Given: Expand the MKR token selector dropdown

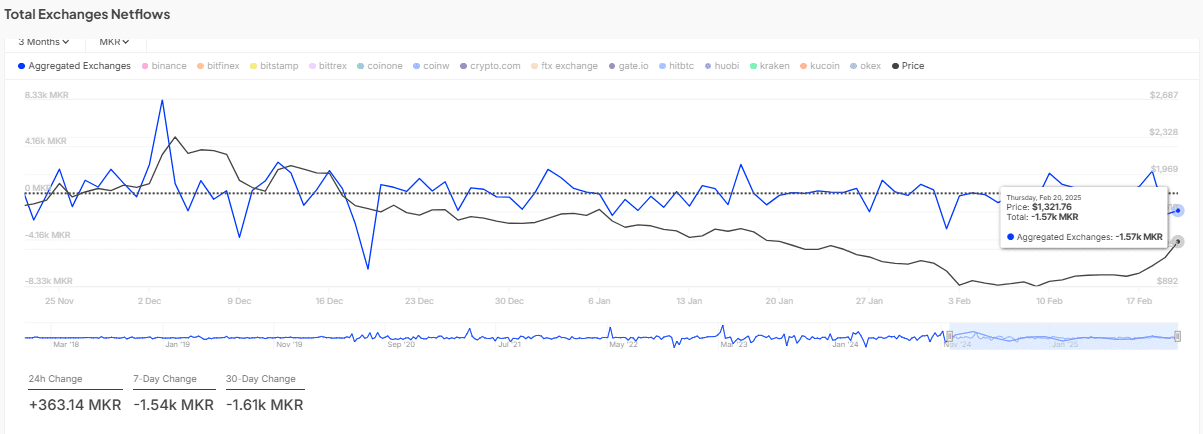Looking at the screenshot, I should pos(115,42).
